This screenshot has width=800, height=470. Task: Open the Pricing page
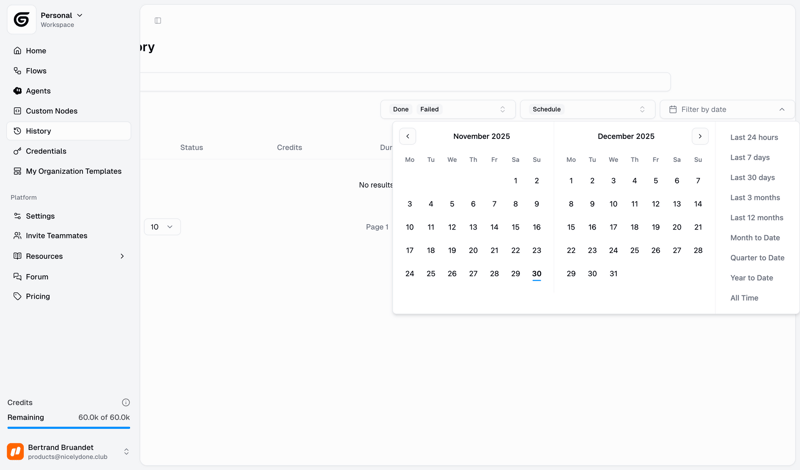(x=69, y=296)
